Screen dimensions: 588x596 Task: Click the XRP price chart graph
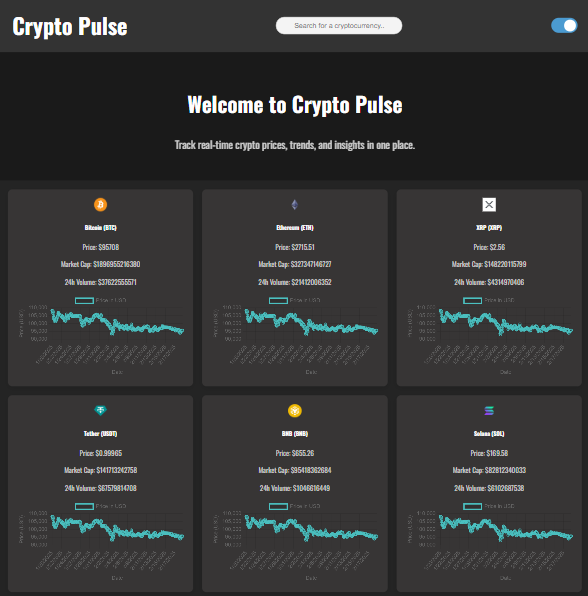pyautogui.click(x=506, y=323)
